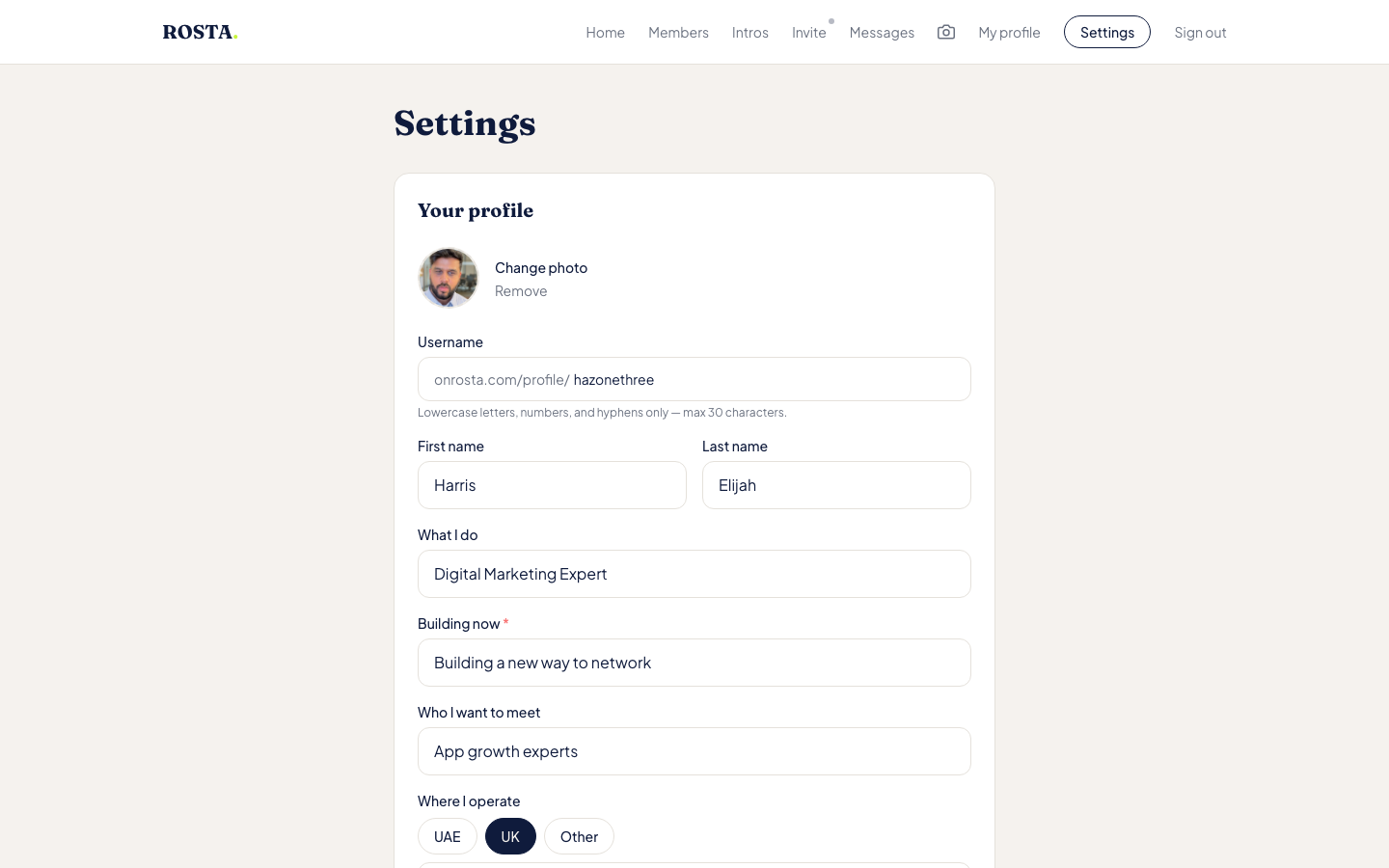Go to the Home page
1389x868 pixels.
(605, 32)
